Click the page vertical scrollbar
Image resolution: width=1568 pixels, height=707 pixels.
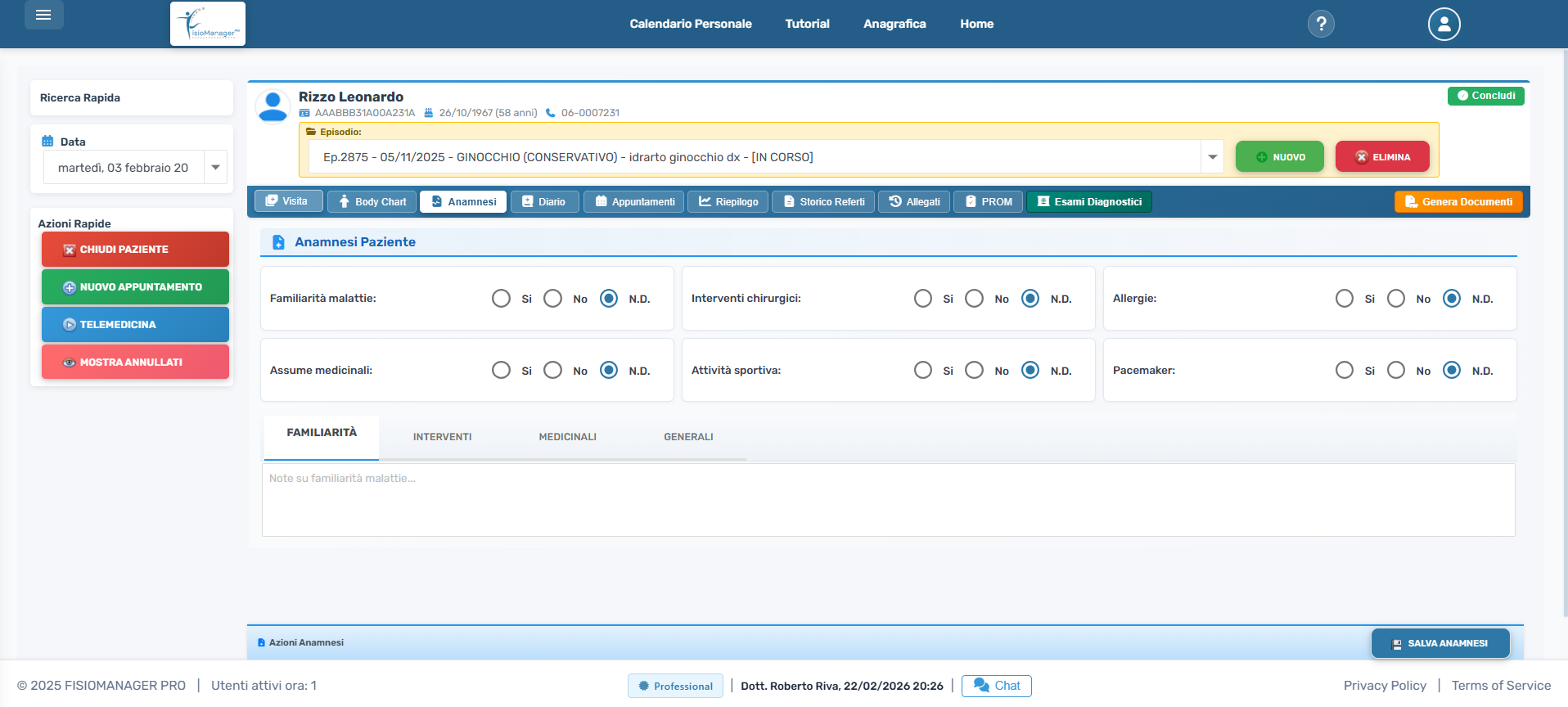(x=1564, y=327)
